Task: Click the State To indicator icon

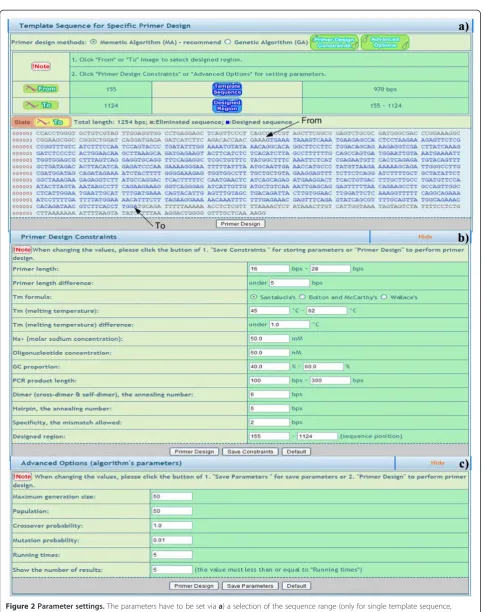Action: [x=52, y=122]
